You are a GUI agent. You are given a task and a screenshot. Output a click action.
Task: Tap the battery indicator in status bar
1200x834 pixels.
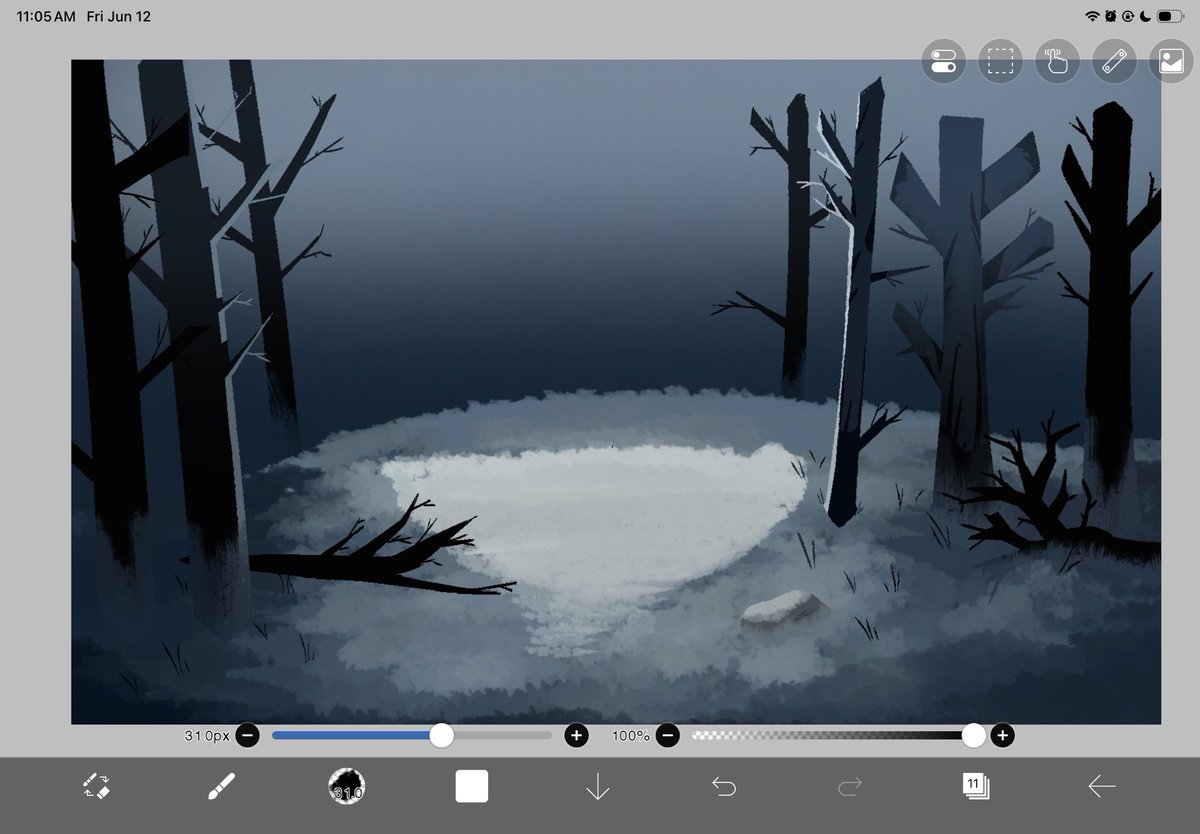coord(1171,17)
